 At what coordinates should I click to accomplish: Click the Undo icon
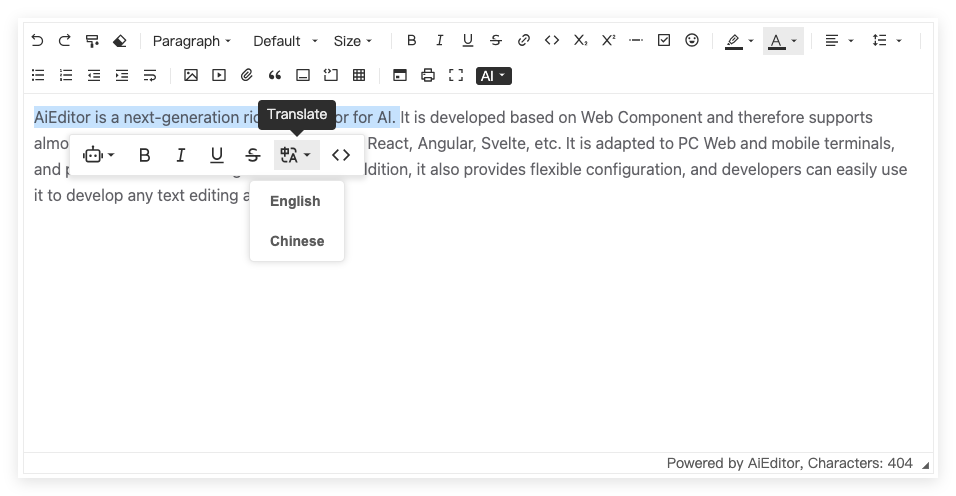tap(37, 41)
